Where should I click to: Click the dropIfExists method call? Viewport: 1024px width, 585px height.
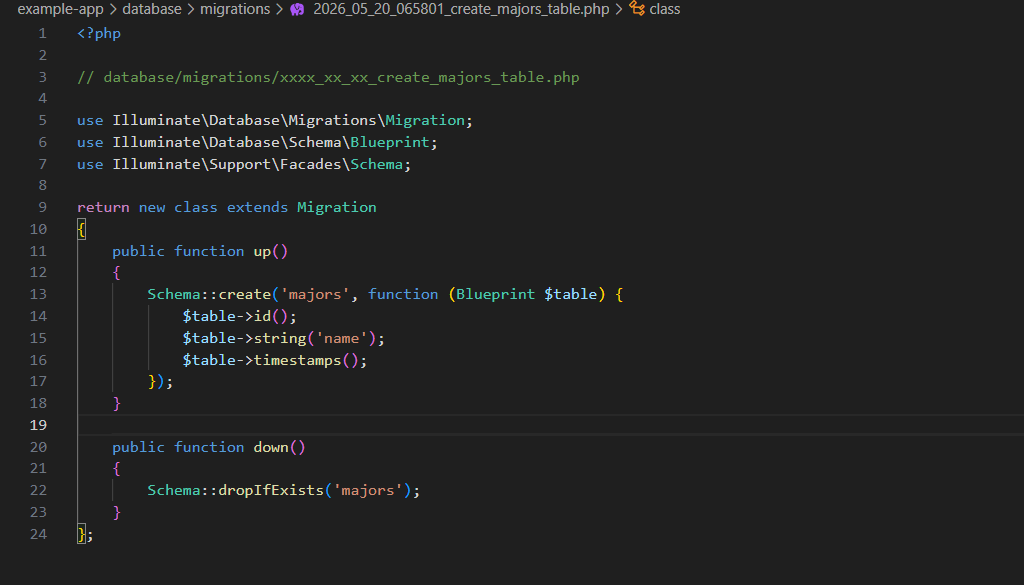pos(271,490)
